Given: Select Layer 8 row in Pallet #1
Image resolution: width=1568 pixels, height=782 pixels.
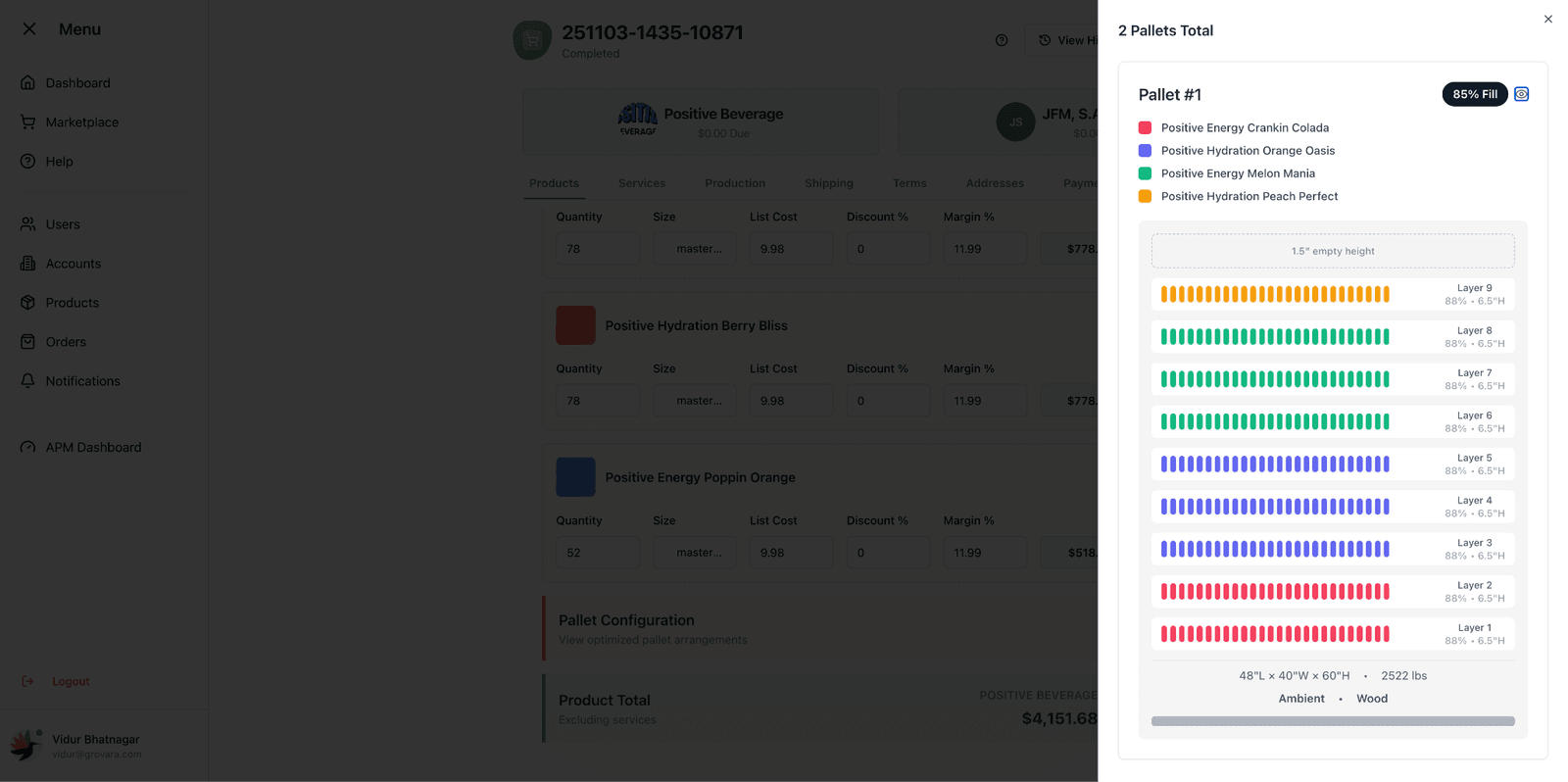Looking at the screenshot, I should tap(1333, 337).
